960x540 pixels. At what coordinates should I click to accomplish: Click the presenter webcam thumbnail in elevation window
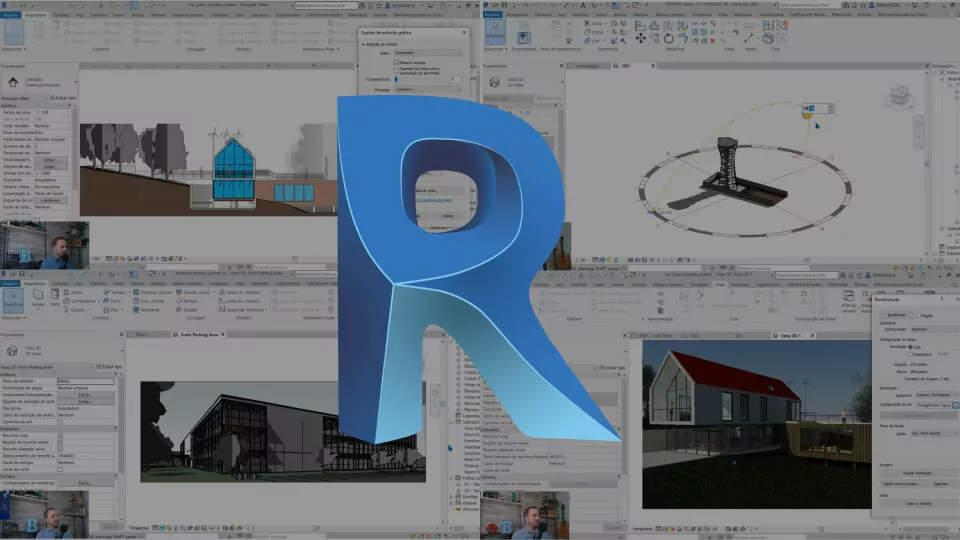tap(45, 245)
